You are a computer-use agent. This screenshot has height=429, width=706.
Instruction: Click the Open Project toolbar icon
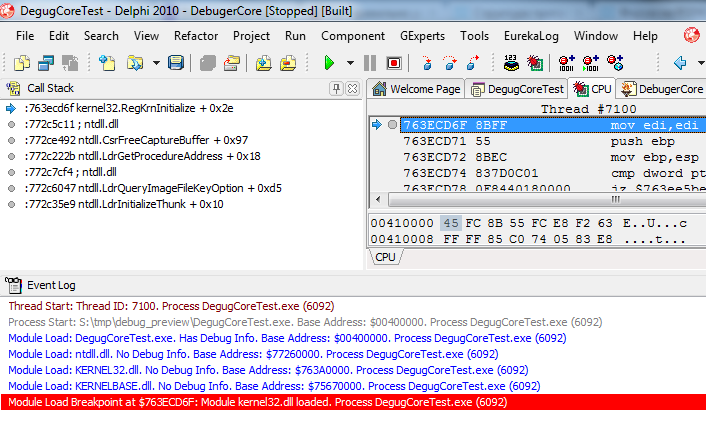click(232, 63)
